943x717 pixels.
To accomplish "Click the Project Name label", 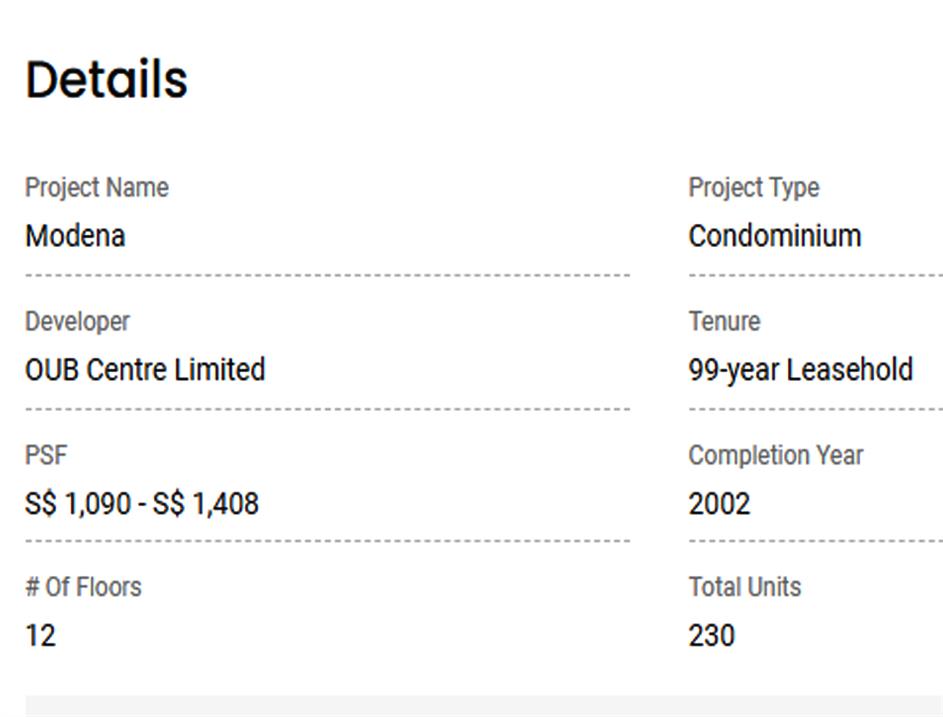I will tap(97, 188).
